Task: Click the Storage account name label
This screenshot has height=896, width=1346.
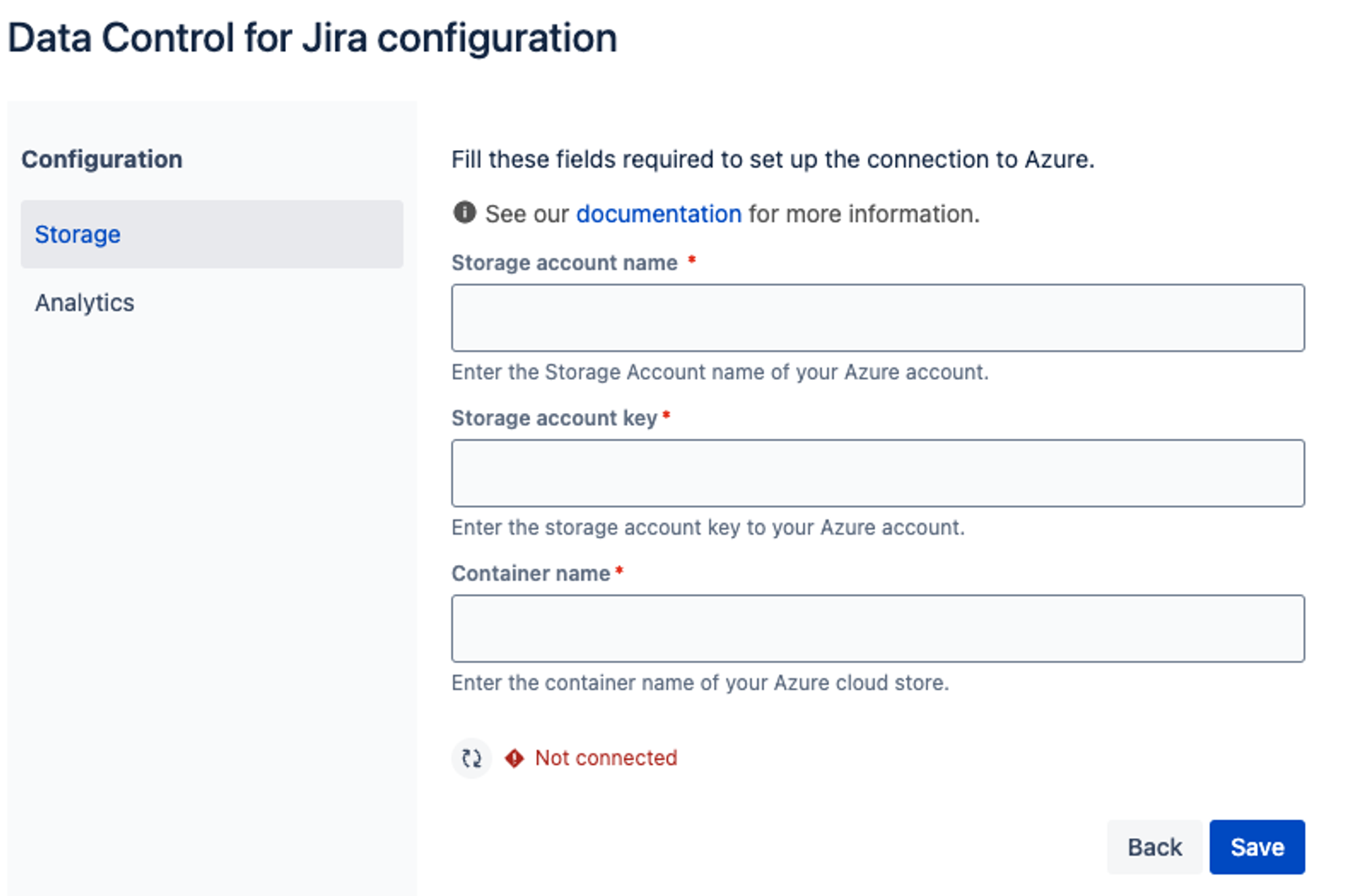Action: click(564, 262)
